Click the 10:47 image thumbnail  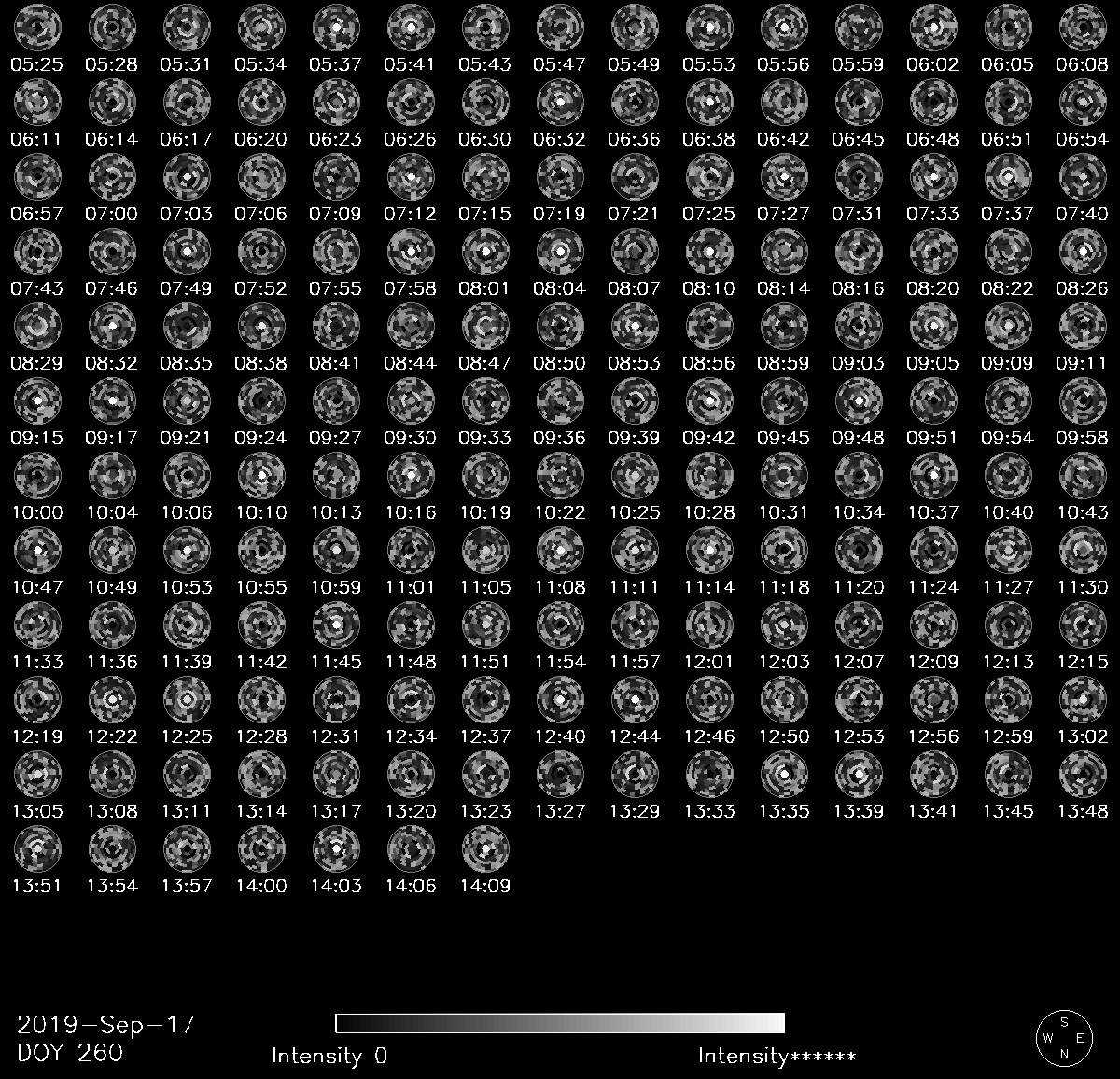(37, 551)
